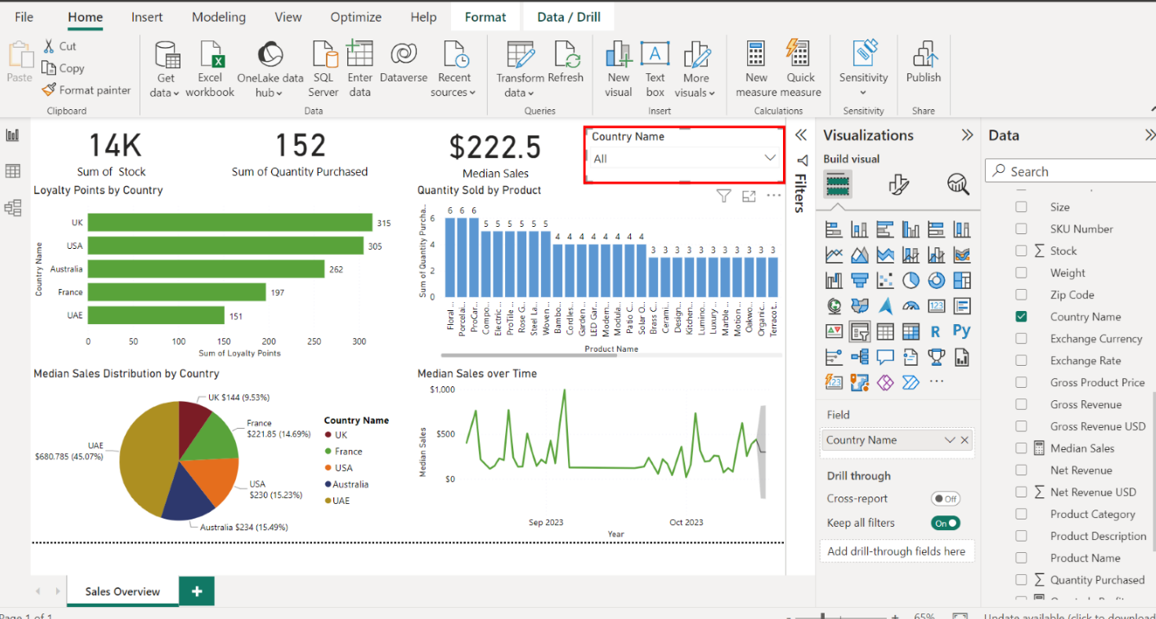Expand the Sensitivity dropdown
Viewport: 1156px width, 619px height.
coord(864,92)
